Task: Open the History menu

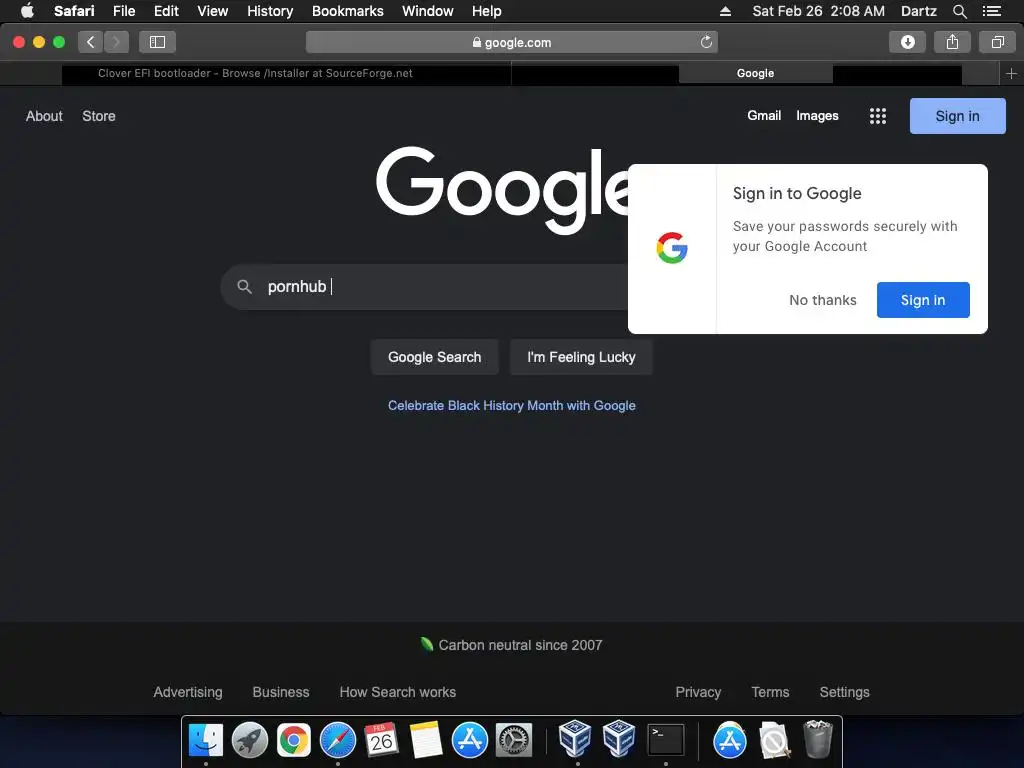Action: coord(270,11)
